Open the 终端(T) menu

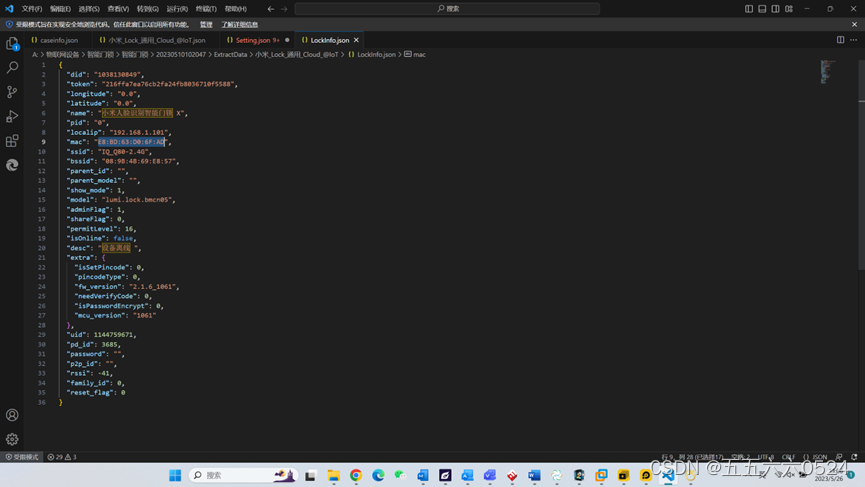[206, 9]
